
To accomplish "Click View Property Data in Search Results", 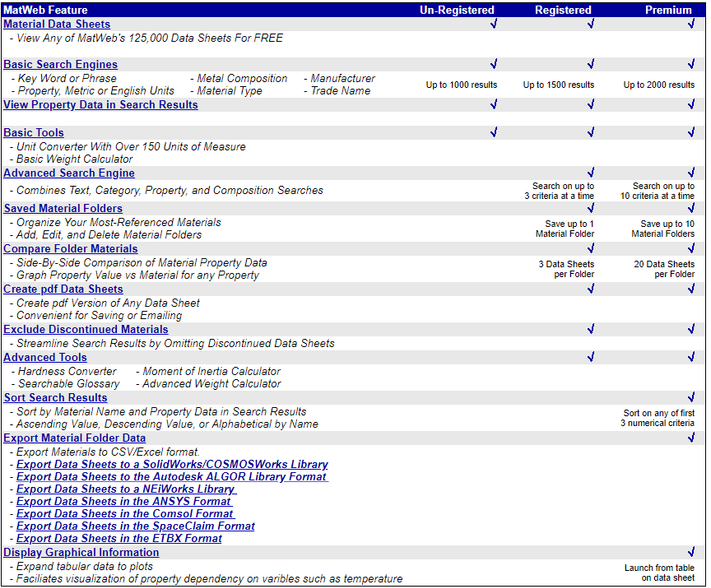I will coord(101,105).
